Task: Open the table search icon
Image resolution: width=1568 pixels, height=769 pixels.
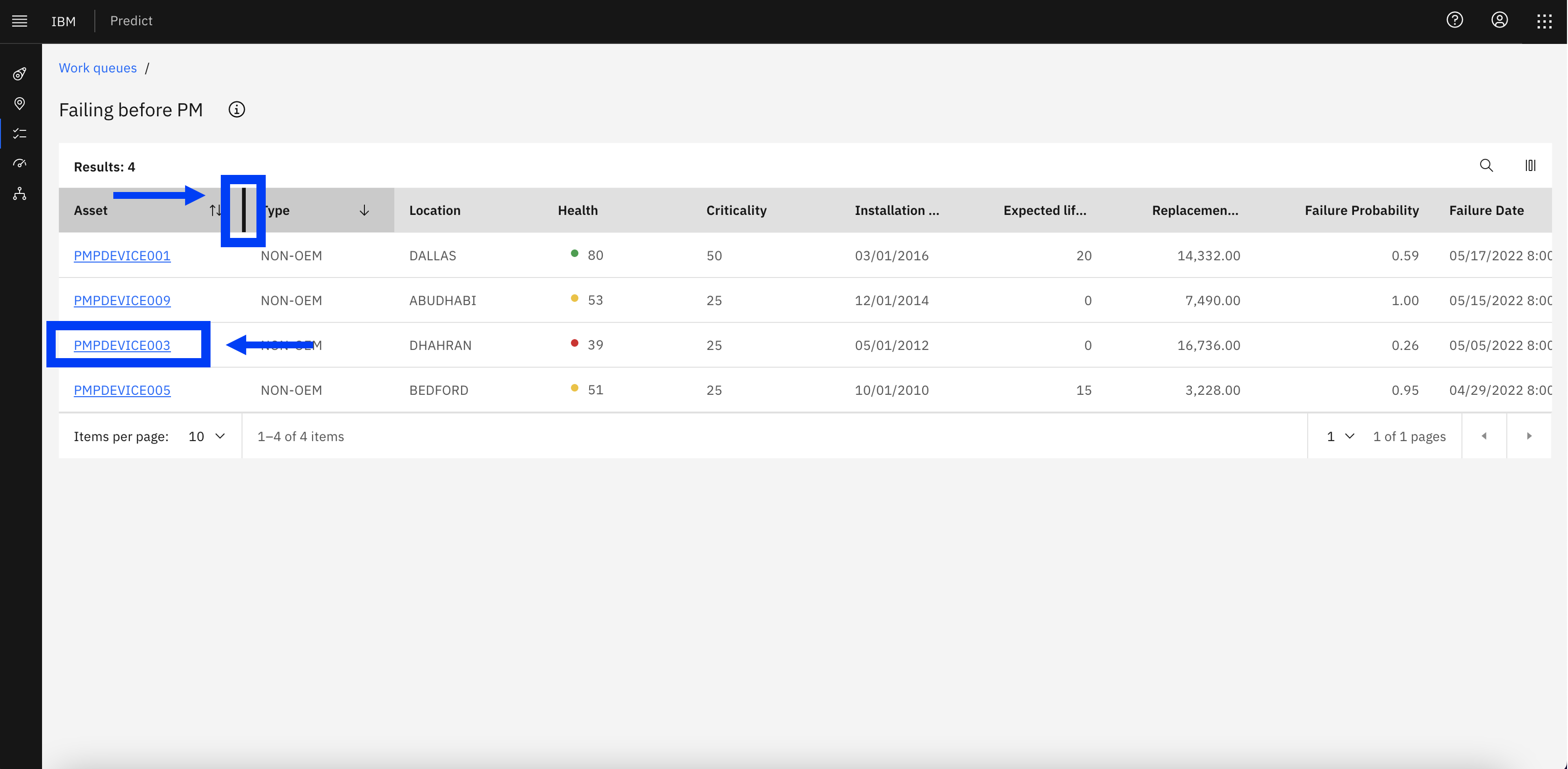Action: pos(1486,166)
